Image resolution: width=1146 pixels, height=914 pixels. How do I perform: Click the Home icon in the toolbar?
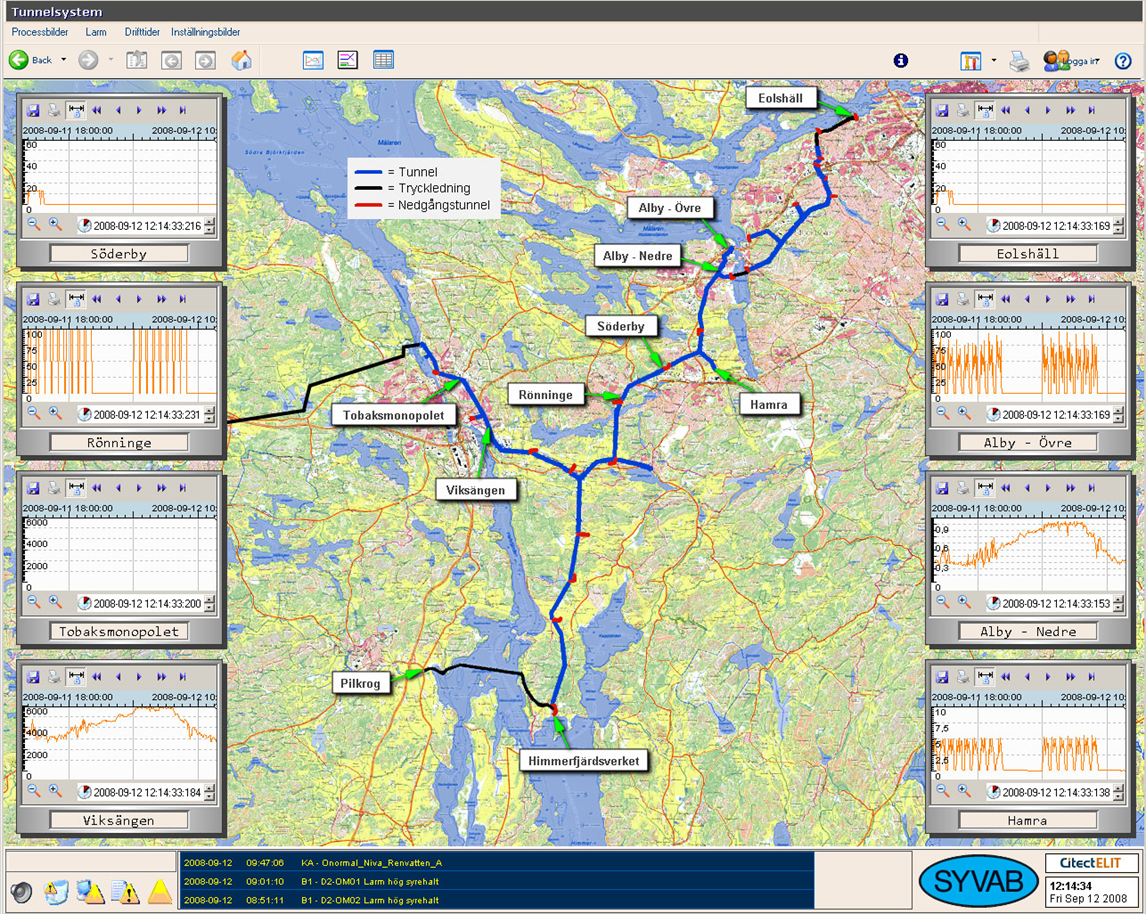coord(241,60)
